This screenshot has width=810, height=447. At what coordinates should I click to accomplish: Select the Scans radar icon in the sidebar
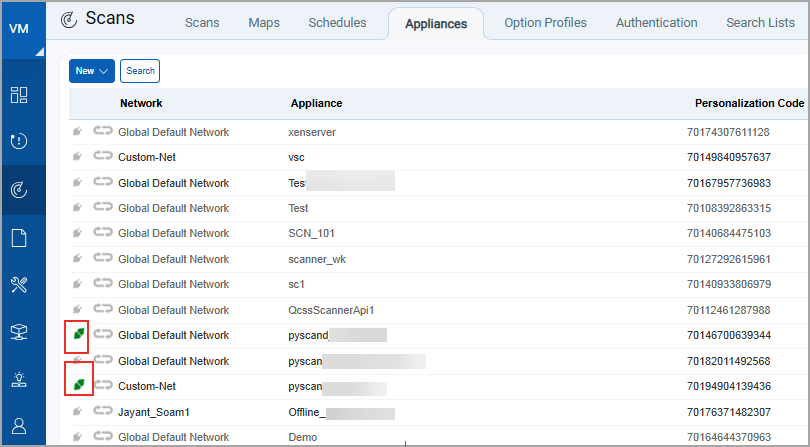(19, 191)
